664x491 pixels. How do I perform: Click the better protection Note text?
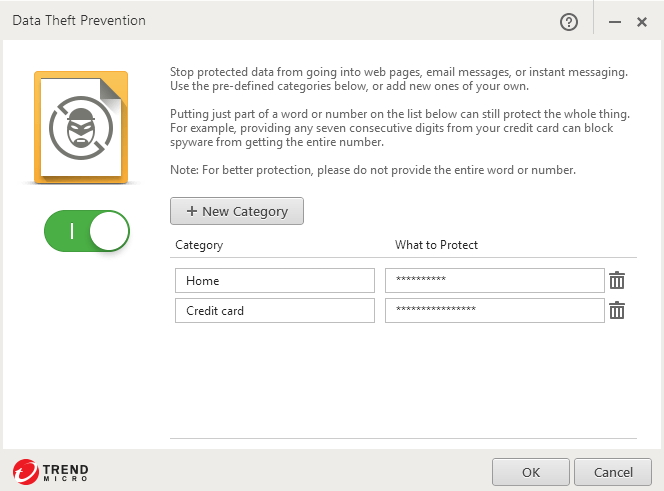(x=373, y=170)
